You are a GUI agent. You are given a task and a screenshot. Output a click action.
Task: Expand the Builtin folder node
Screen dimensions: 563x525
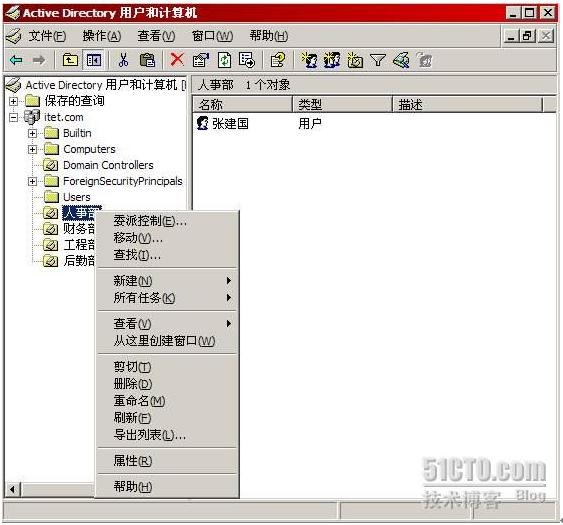[x=32, y=133]
